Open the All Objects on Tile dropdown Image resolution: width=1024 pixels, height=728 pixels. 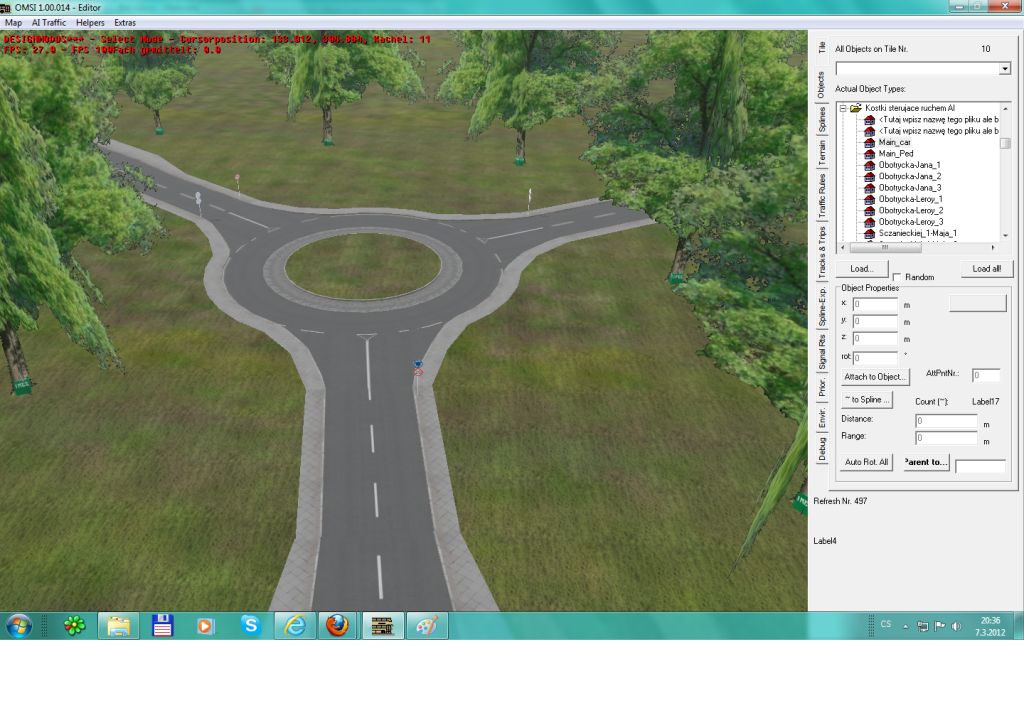point(1005,69)
